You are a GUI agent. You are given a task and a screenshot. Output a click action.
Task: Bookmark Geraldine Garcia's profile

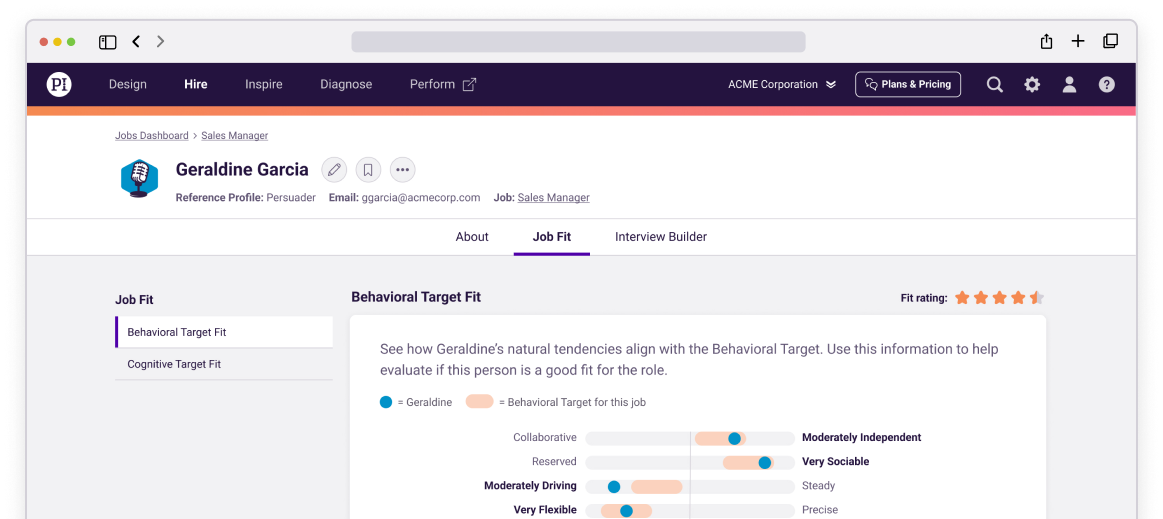(368, 170)
